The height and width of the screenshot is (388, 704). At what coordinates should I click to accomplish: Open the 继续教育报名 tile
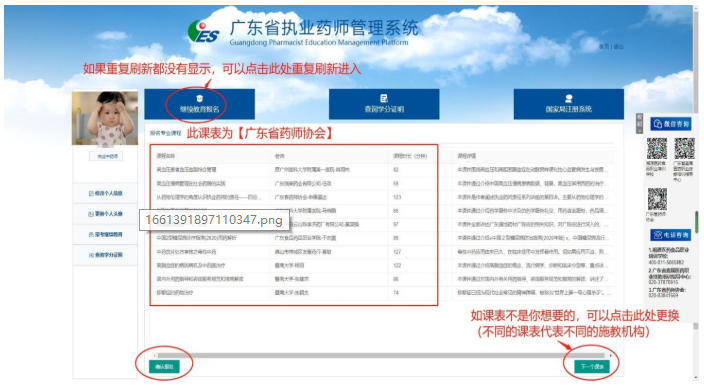pyautogui.click(x=199, y=104)
